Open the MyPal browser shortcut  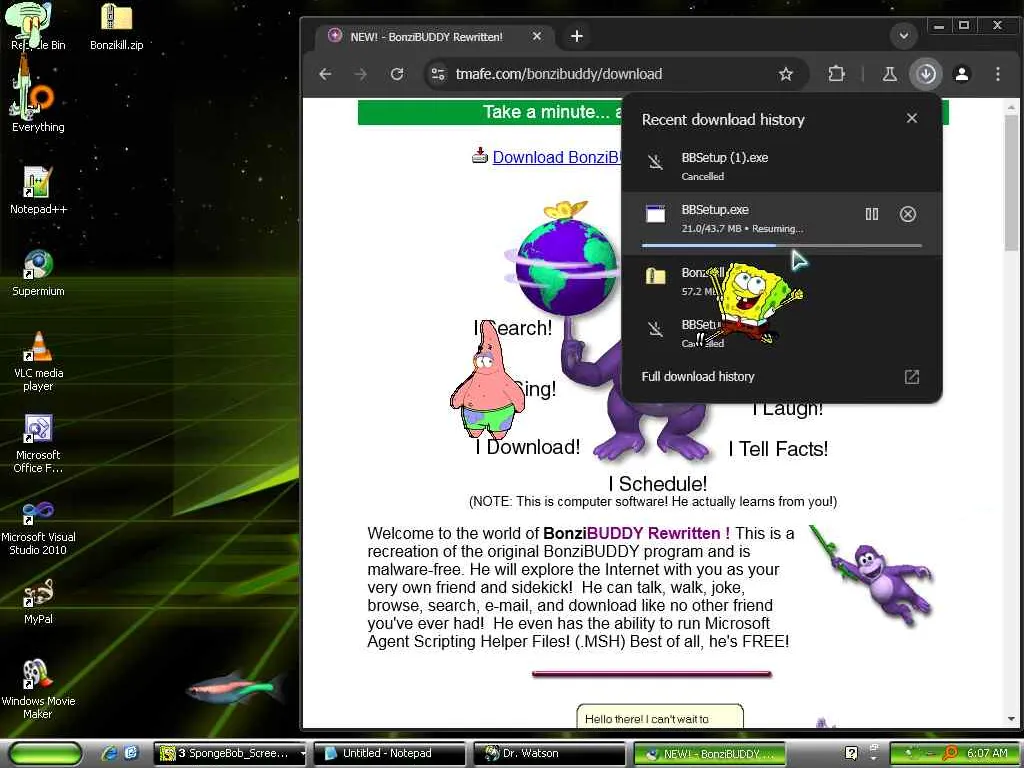click(37, 601)
